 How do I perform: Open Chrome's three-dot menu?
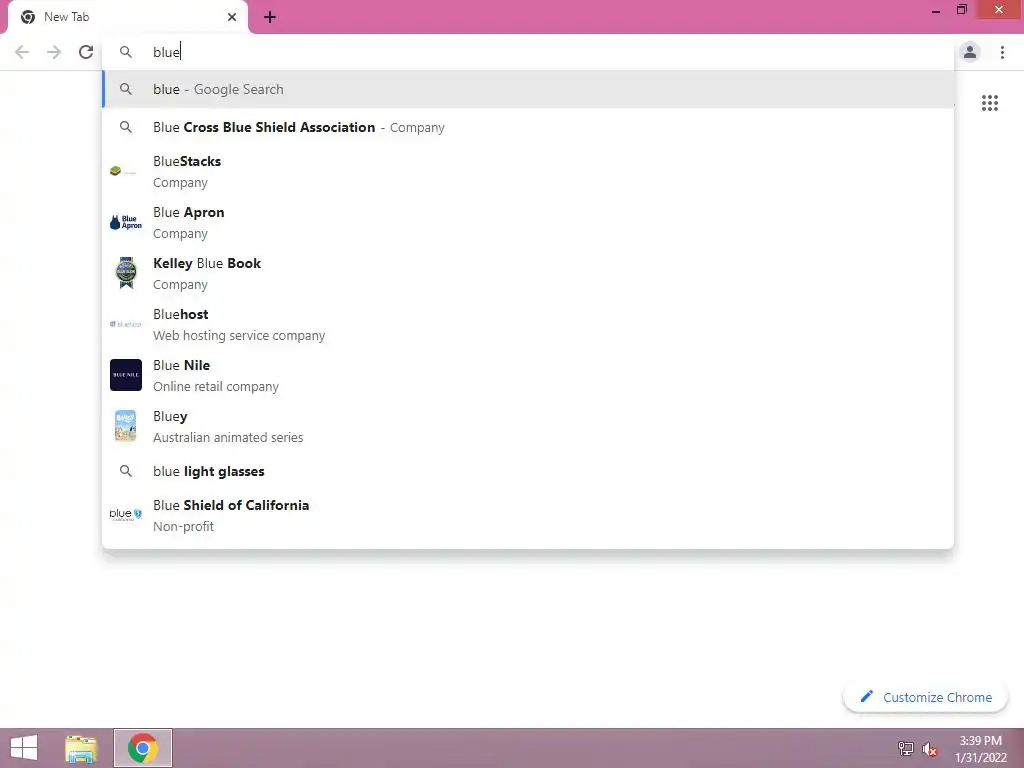click(1002, 52)
